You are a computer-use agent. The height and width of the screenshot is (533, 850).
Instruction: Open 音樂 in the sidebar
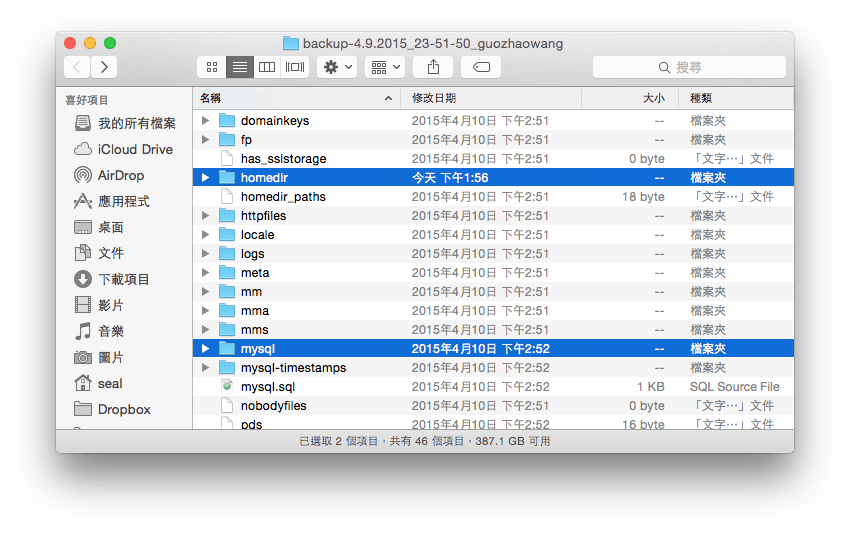(x=99, y=331)
